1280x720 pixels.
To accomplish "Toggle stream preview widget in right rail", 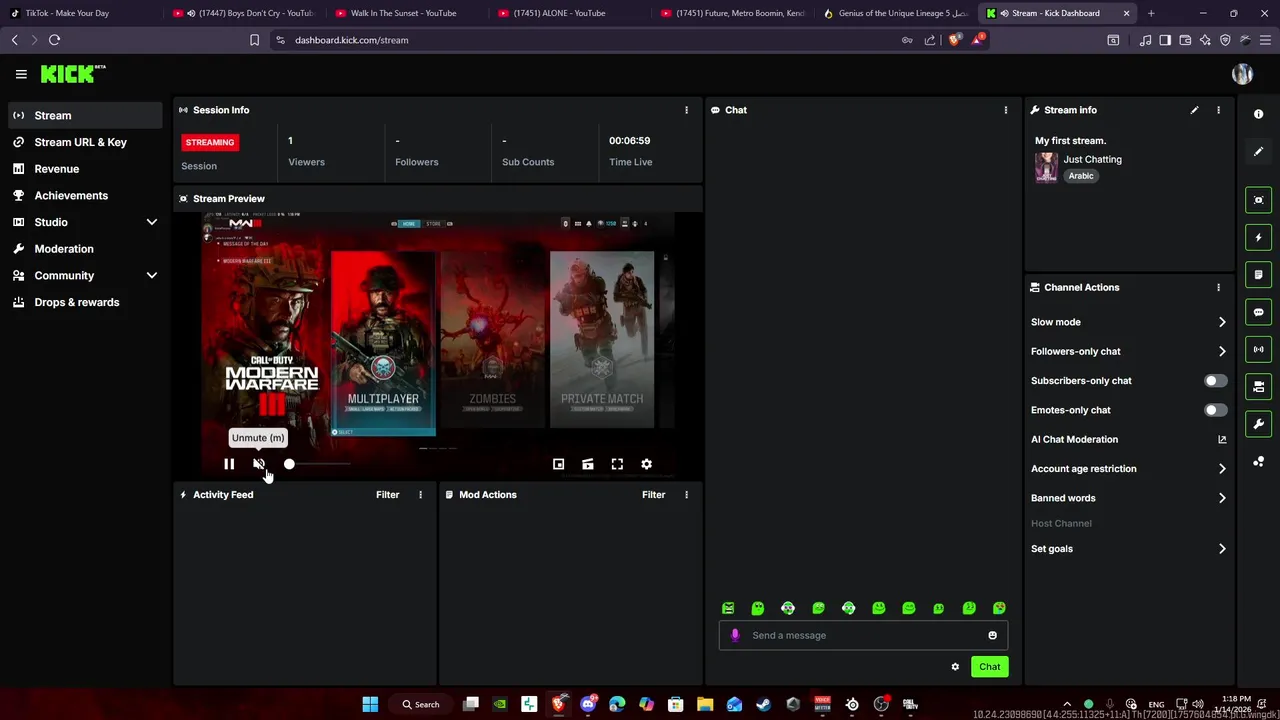I will pos(1259,200).
